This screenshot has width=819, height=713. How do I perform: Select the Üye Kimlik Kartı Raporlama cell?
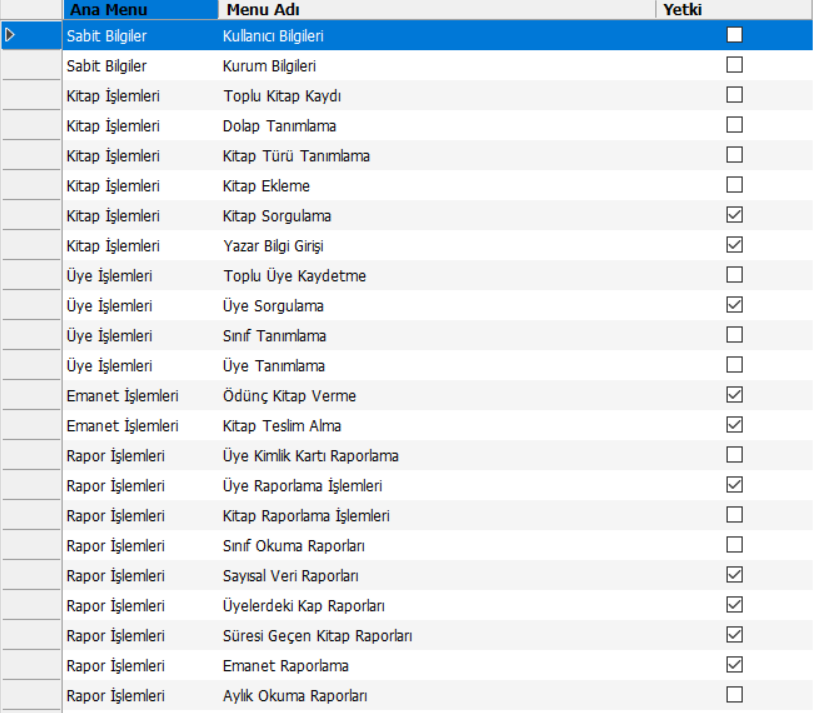point(311,456)
